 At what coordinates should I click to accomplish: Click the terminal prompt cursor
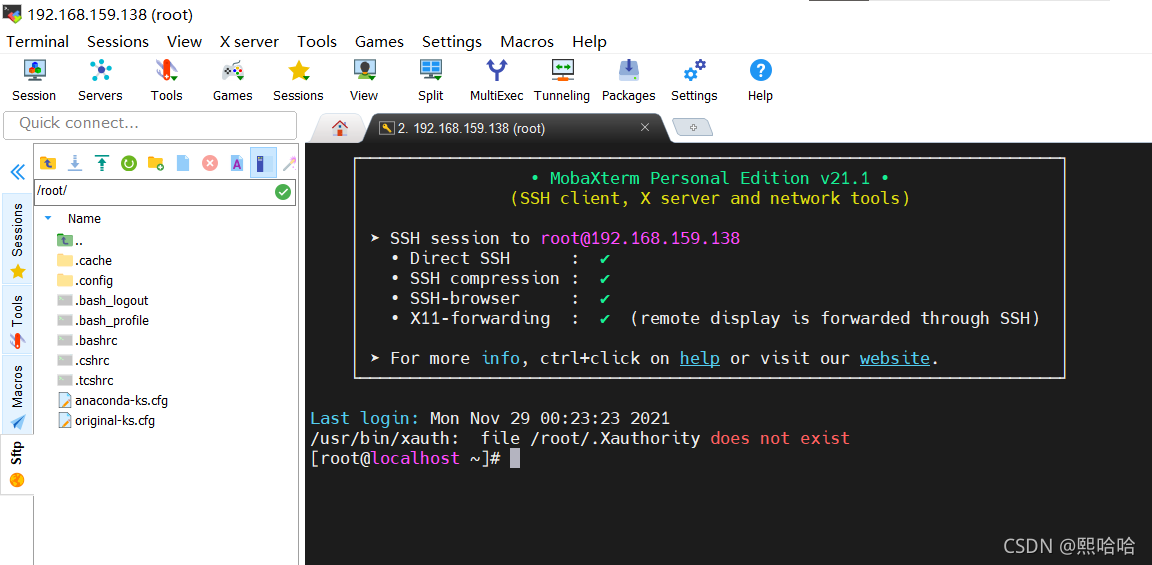(515, 458)
